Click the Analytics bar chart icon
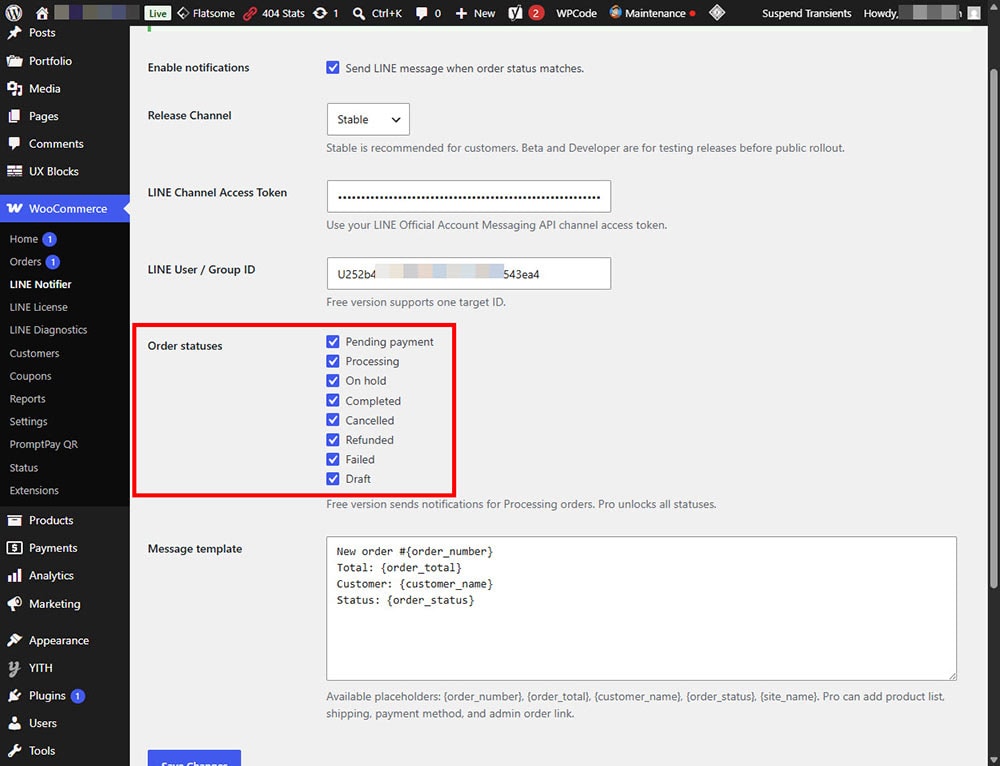This screenshot has width=1000, height=766. 14,575
